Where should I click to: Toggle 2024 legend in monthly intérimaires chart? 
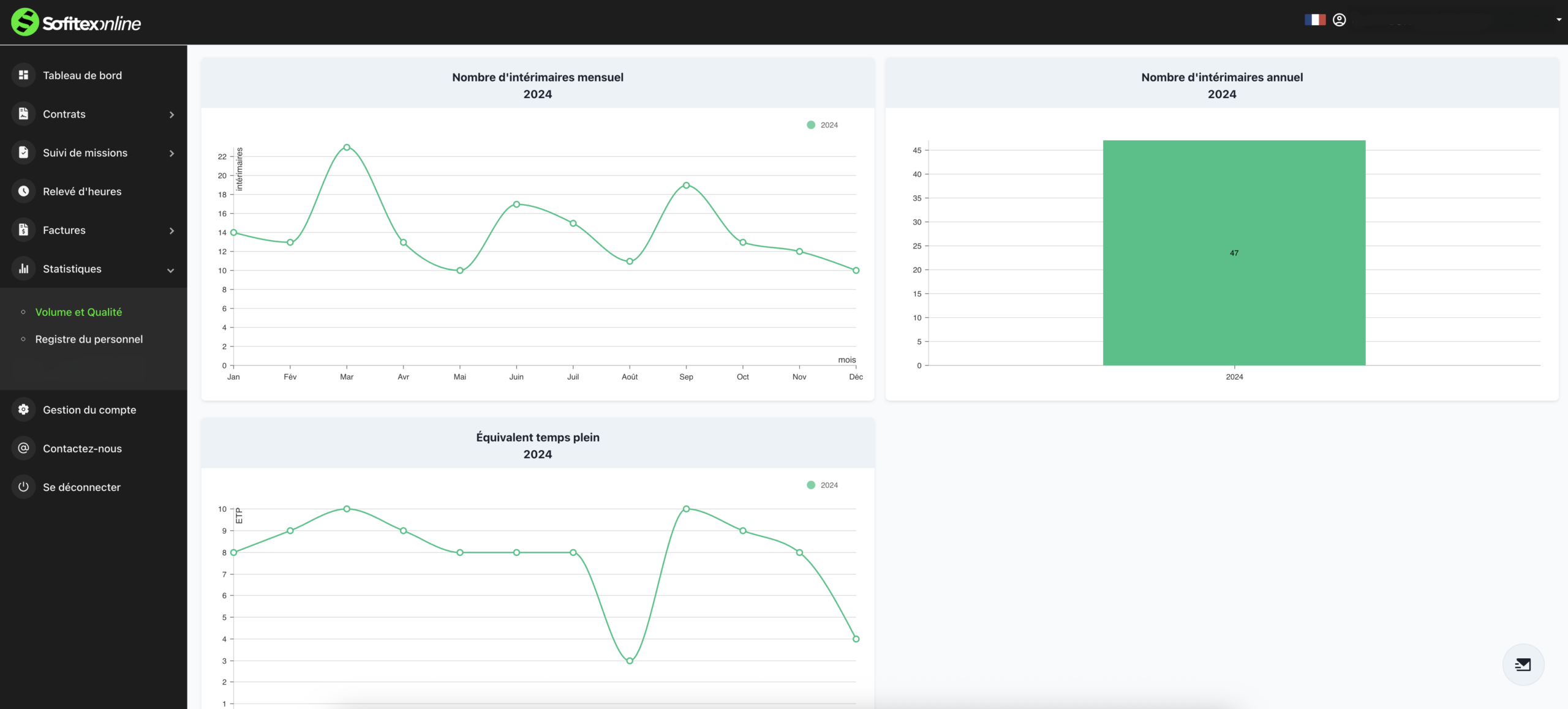tap(822, 125)
